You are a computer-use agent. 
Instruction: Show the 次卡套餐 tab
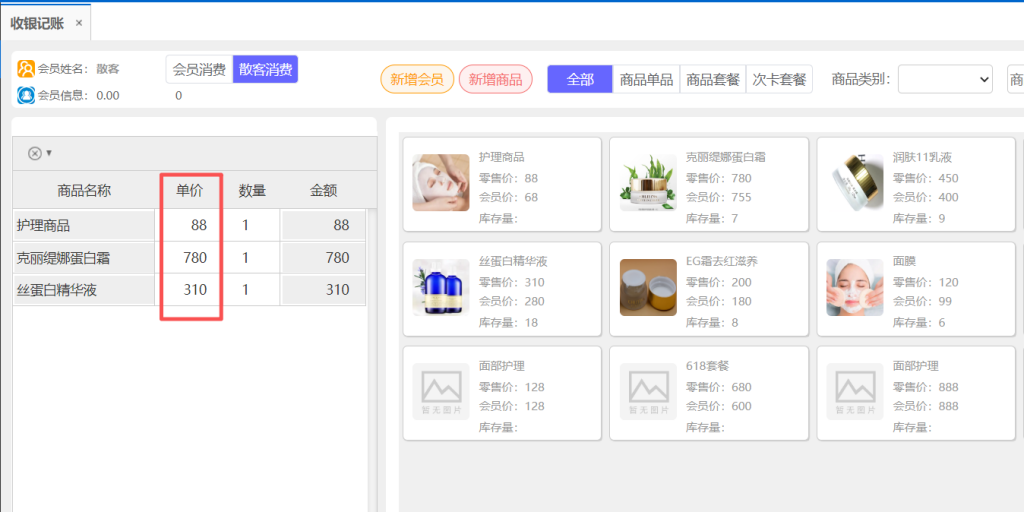[779, 79]
